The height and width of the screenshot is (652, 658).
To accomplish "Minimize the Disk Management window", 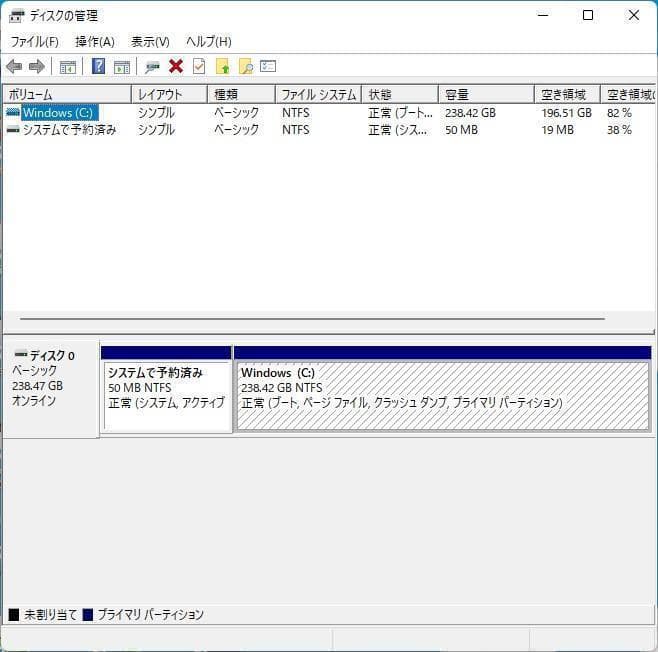I will (x=543, y=16).
